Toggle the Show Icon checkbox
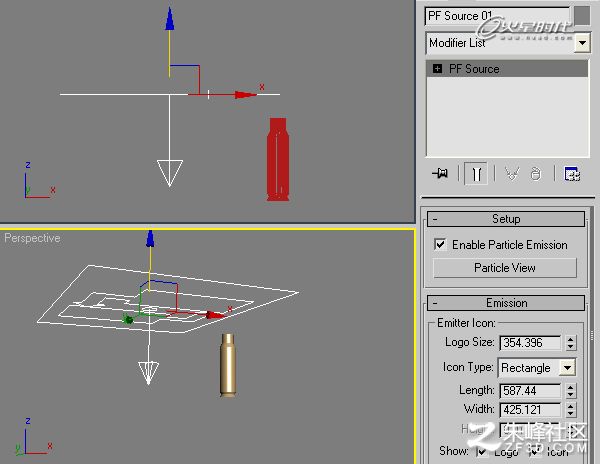 click(535, 452)
